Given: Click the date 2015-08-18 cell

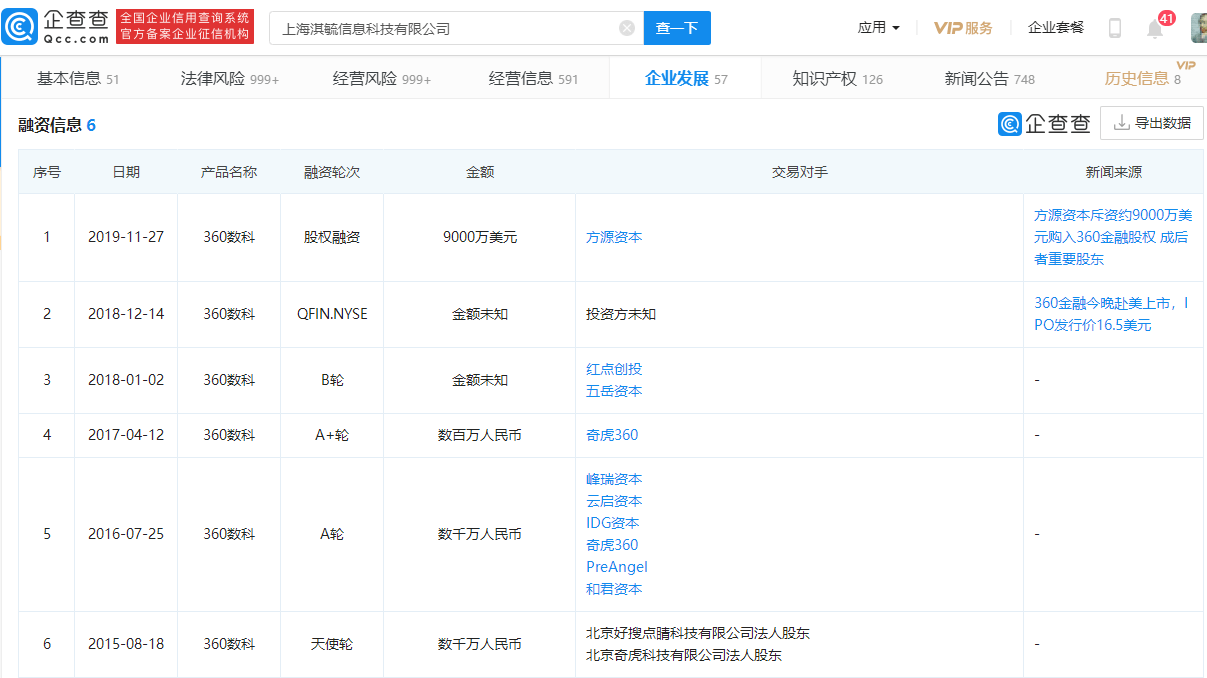Looking at the screenshot, I should point(126,644).
